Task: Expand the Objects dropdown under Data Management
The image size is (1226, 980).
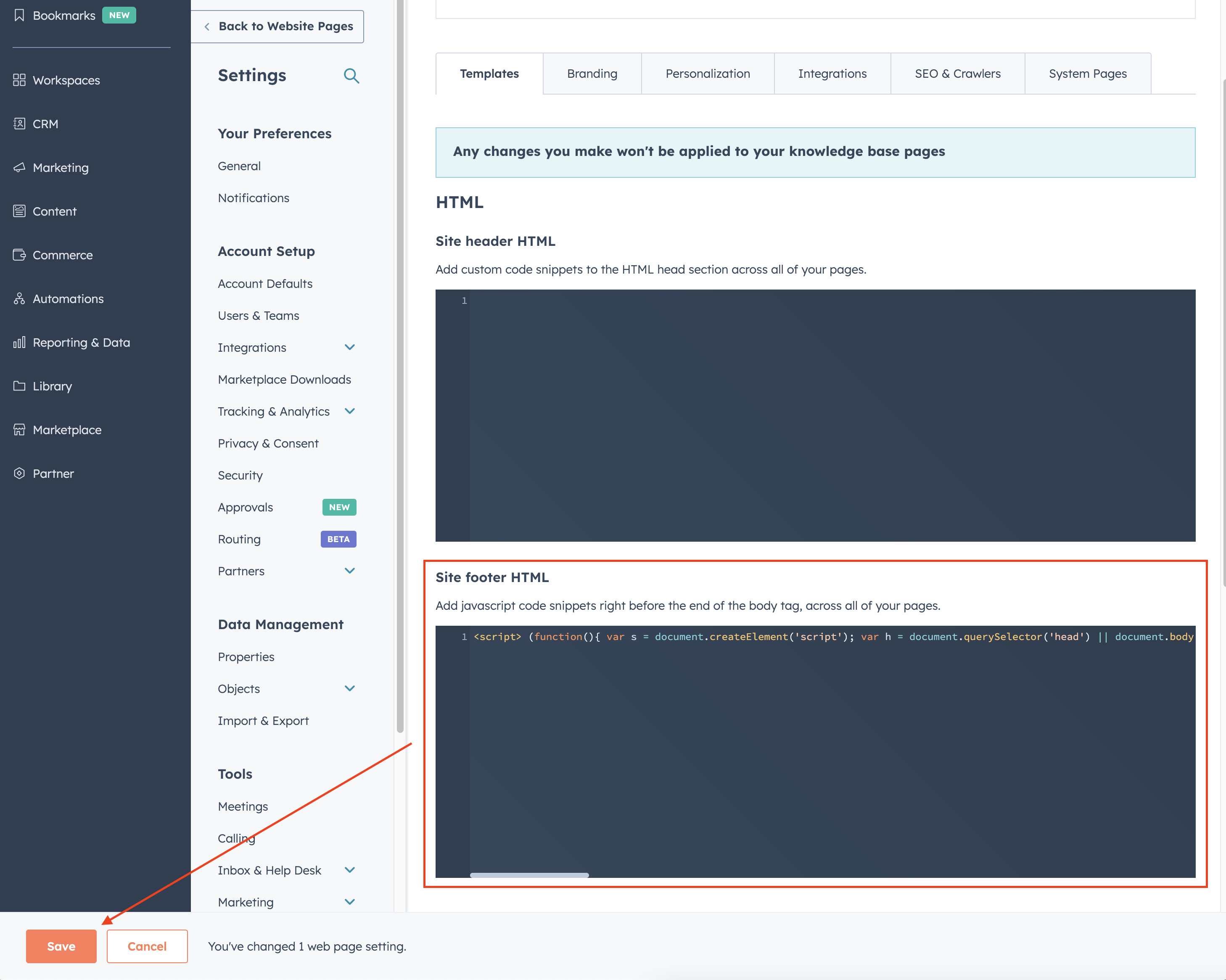Action: pyautogui.click(x=350, y=688)
